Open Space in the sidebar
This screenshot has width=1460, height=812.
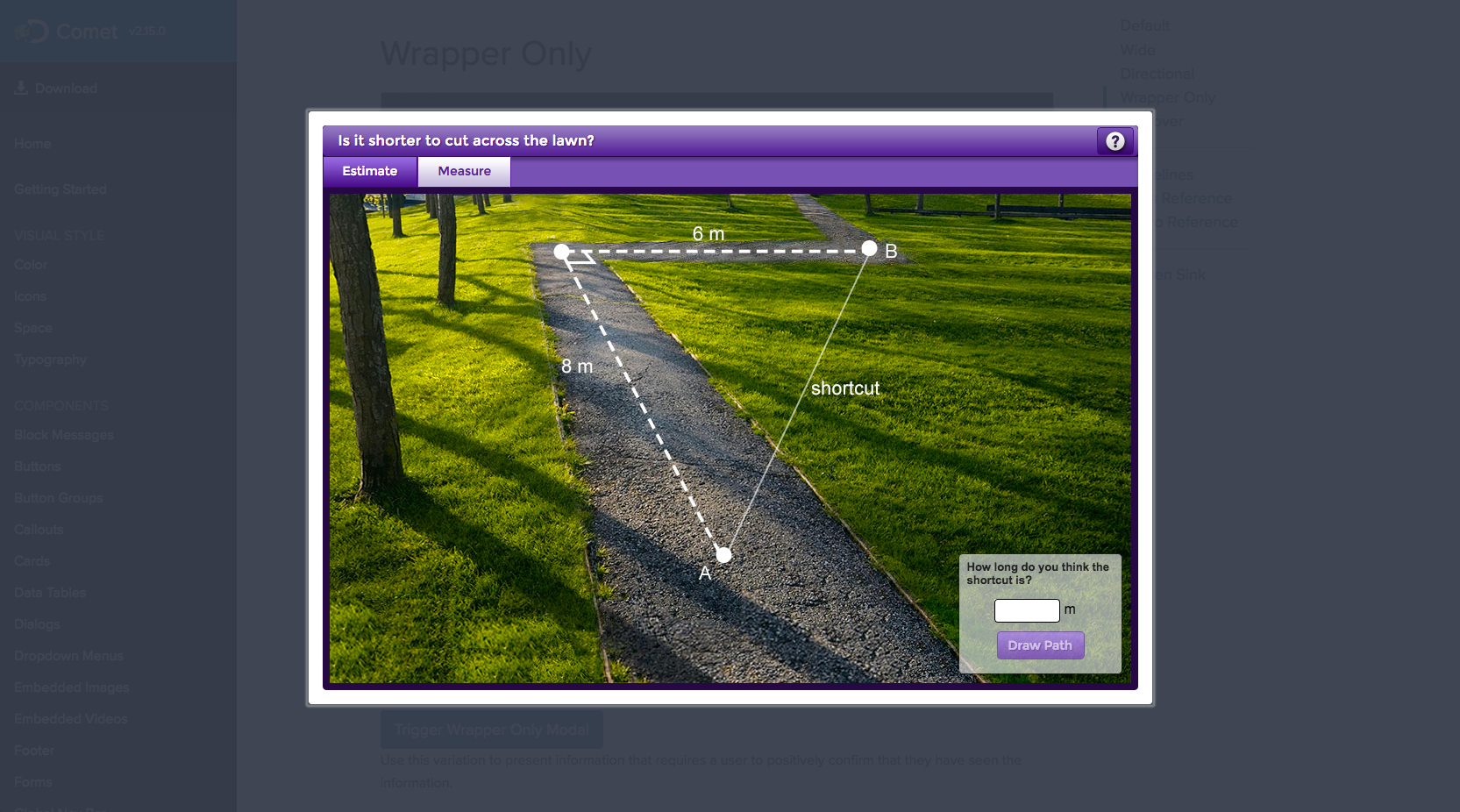click(33, 328)
